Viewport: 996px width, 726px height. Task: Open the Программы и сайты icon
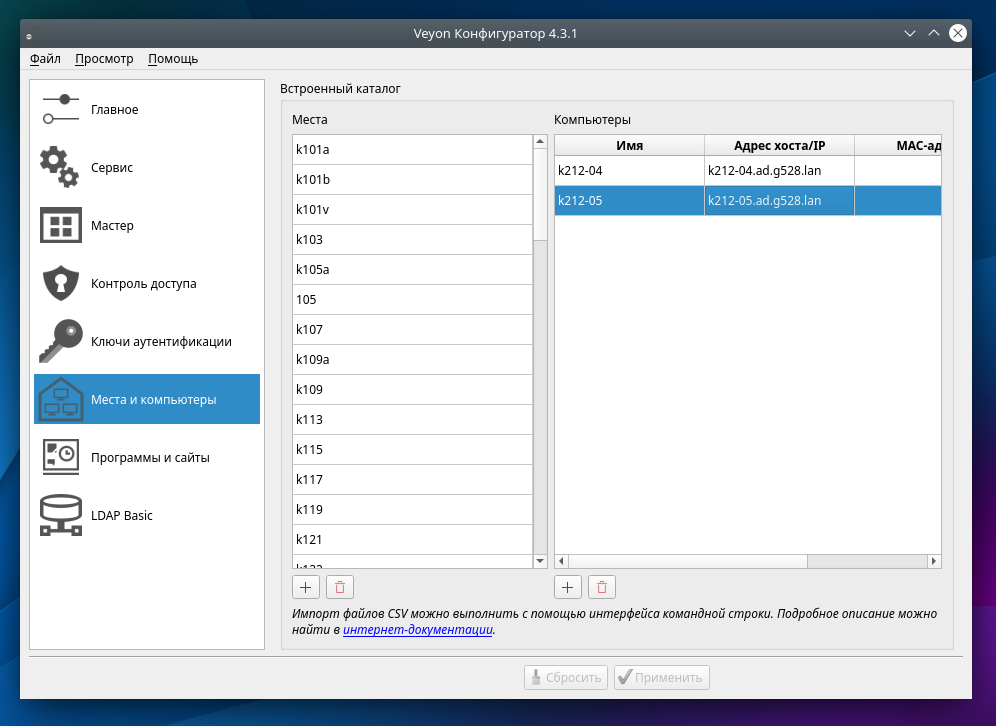pyautogui.click(x=60, y=457)
